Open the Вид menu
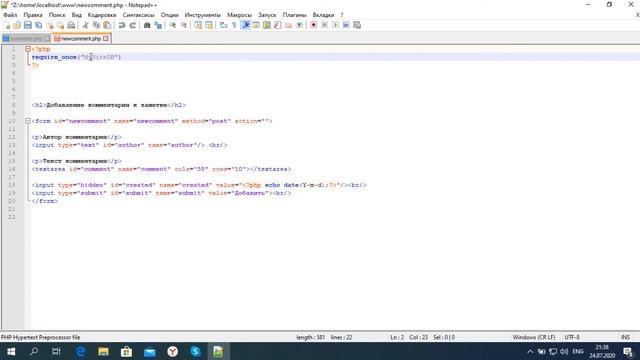The height and width of the screenshot is (360, 640). (x=77, y=15)
